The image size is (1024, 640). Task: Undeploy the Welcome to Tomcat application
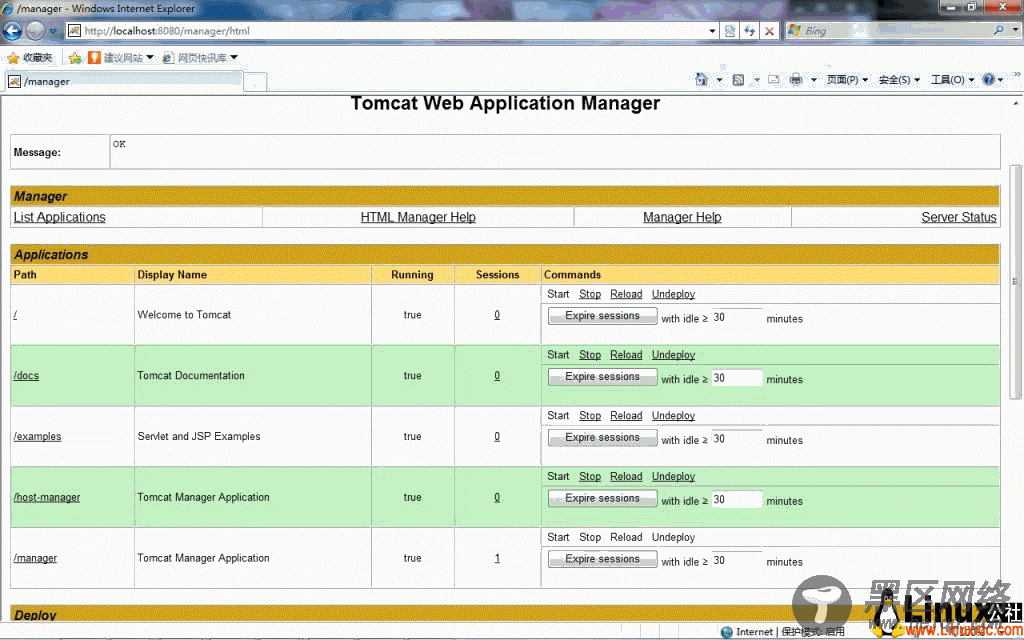(673, 294)
